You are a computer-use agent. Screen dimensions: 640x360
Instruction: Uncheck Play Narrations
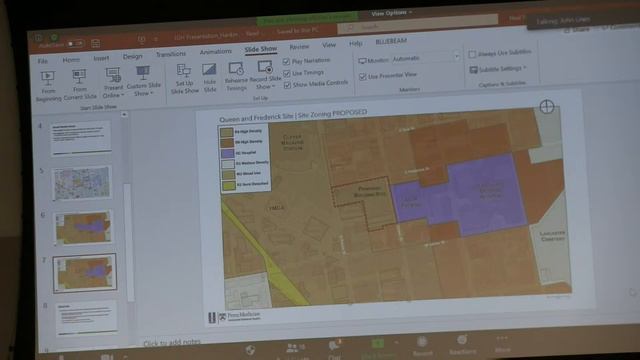click(286, 61)
